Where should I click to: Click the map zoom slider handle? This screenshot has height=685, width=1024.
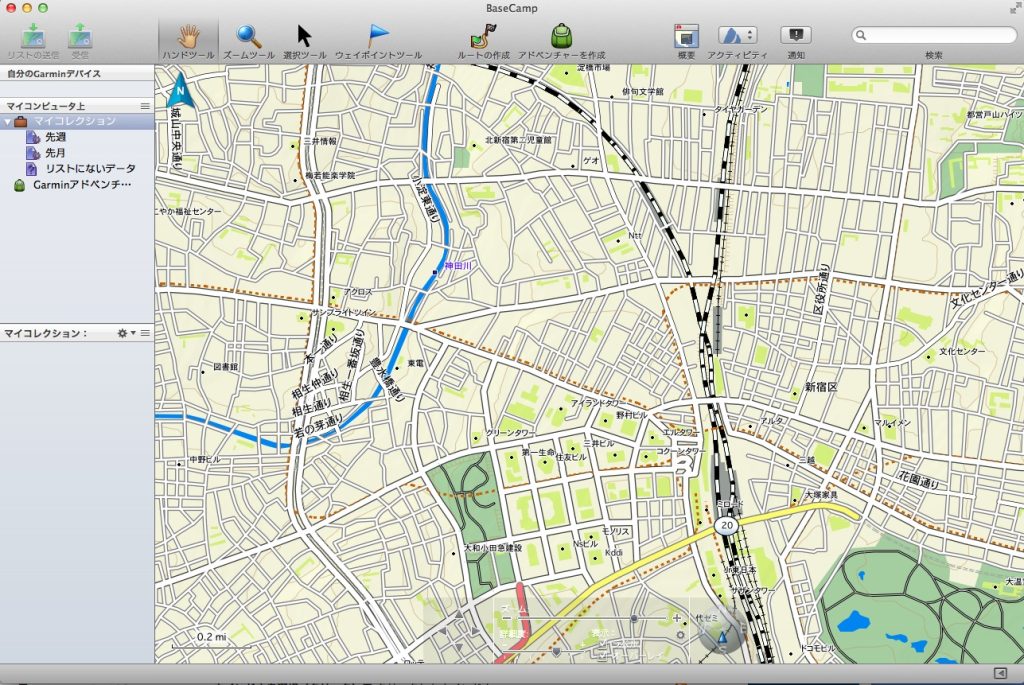[x=633, y=619]
